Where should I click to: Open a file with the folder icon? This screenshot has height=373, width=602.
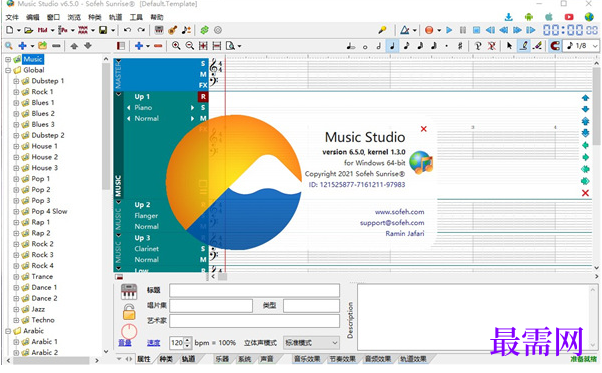28,30
